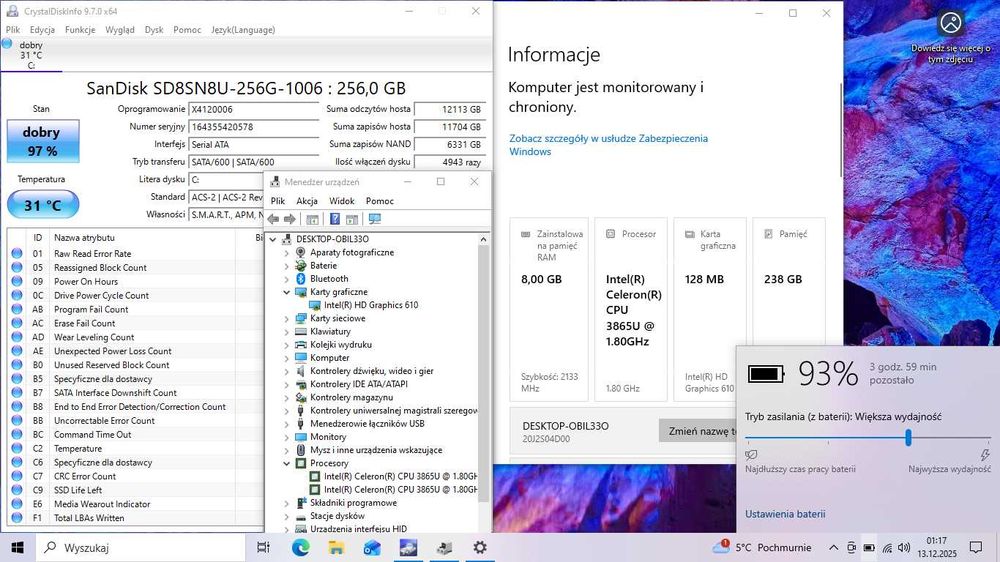Click the network Wi-Fi icon in the tray
The height and width of the screenshot is (562, 1000).
click(887, 548)
